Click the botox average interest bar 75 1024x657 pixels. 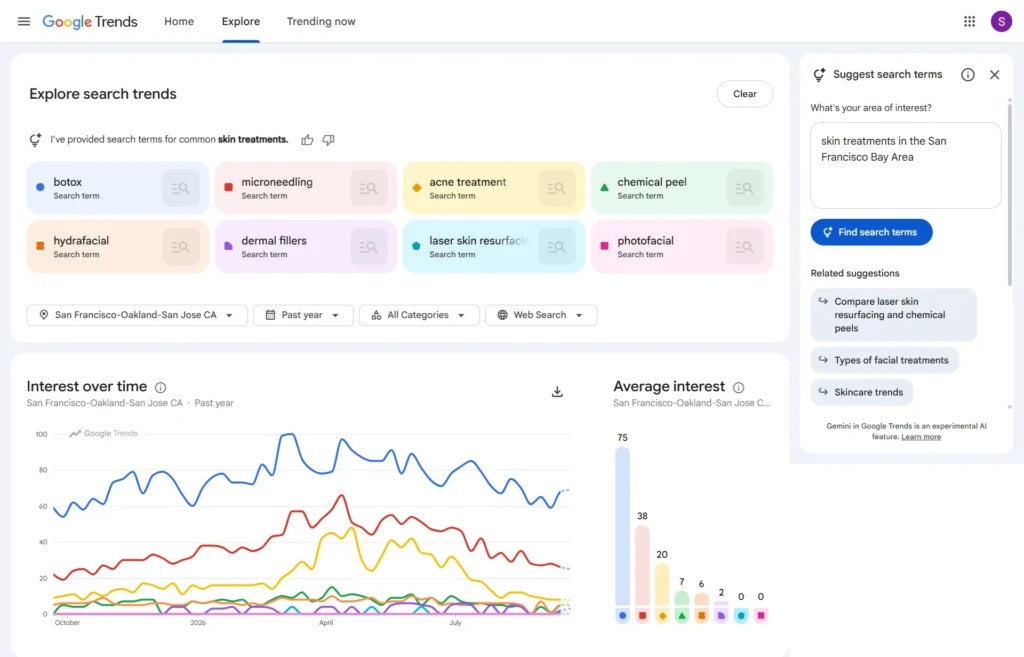(623, 526)
